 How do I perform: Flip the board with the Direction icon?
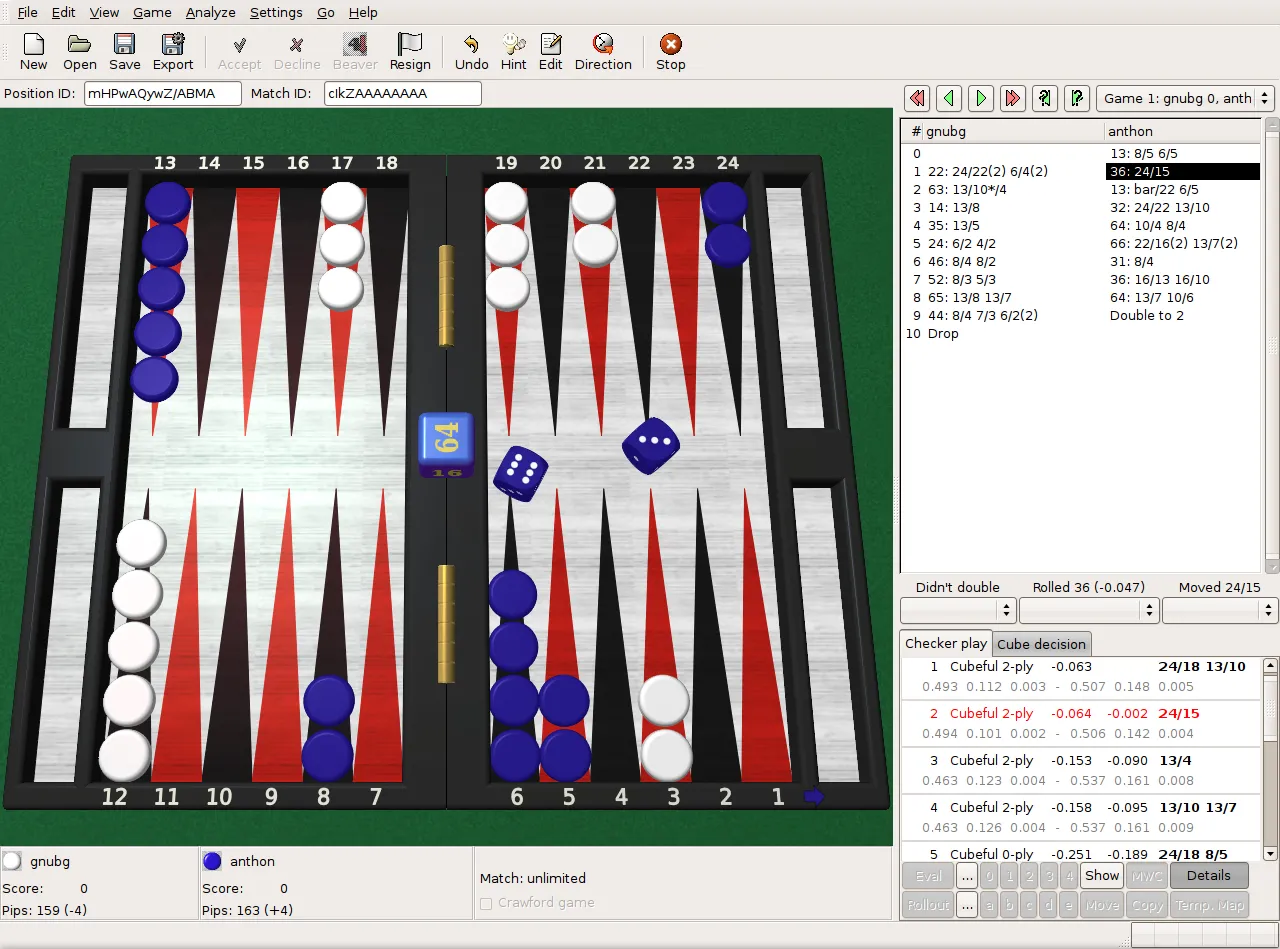coord(602,51)
